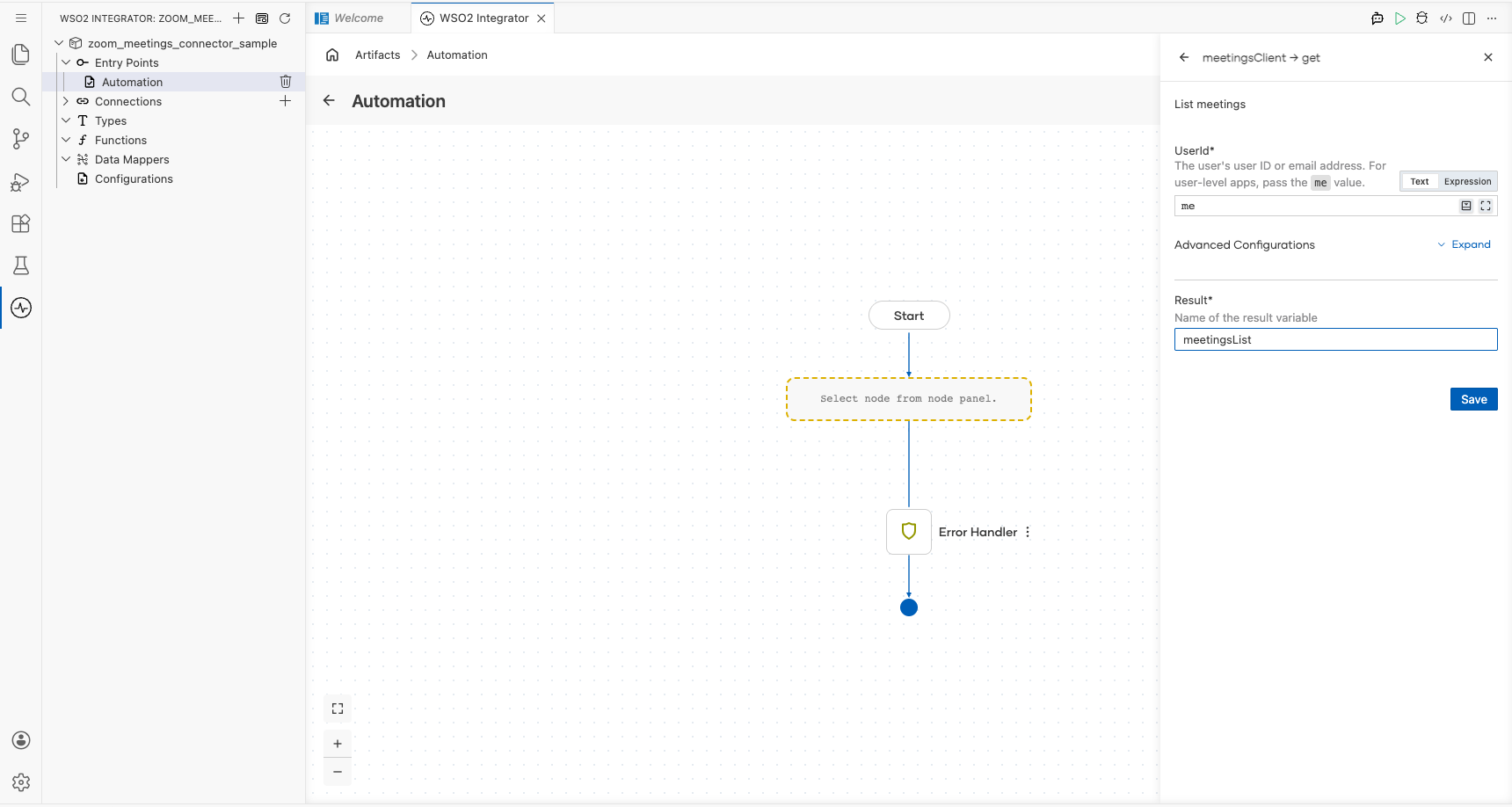The width and height of the screenshot is (1512, 807).
Task: Expand Advanced Configurations section
Action: click(x=1465, y=244)
